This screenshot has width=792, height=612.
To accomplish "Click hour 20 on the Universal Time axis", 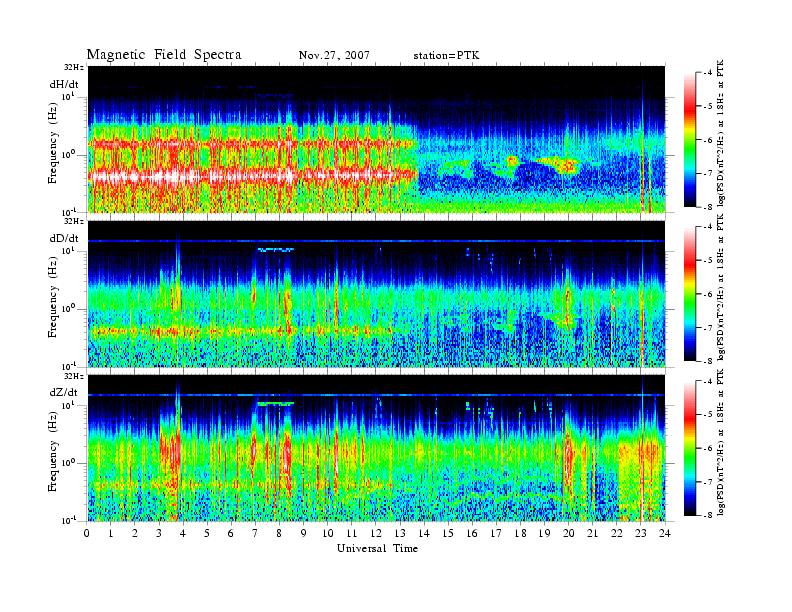I will [569, 533].
